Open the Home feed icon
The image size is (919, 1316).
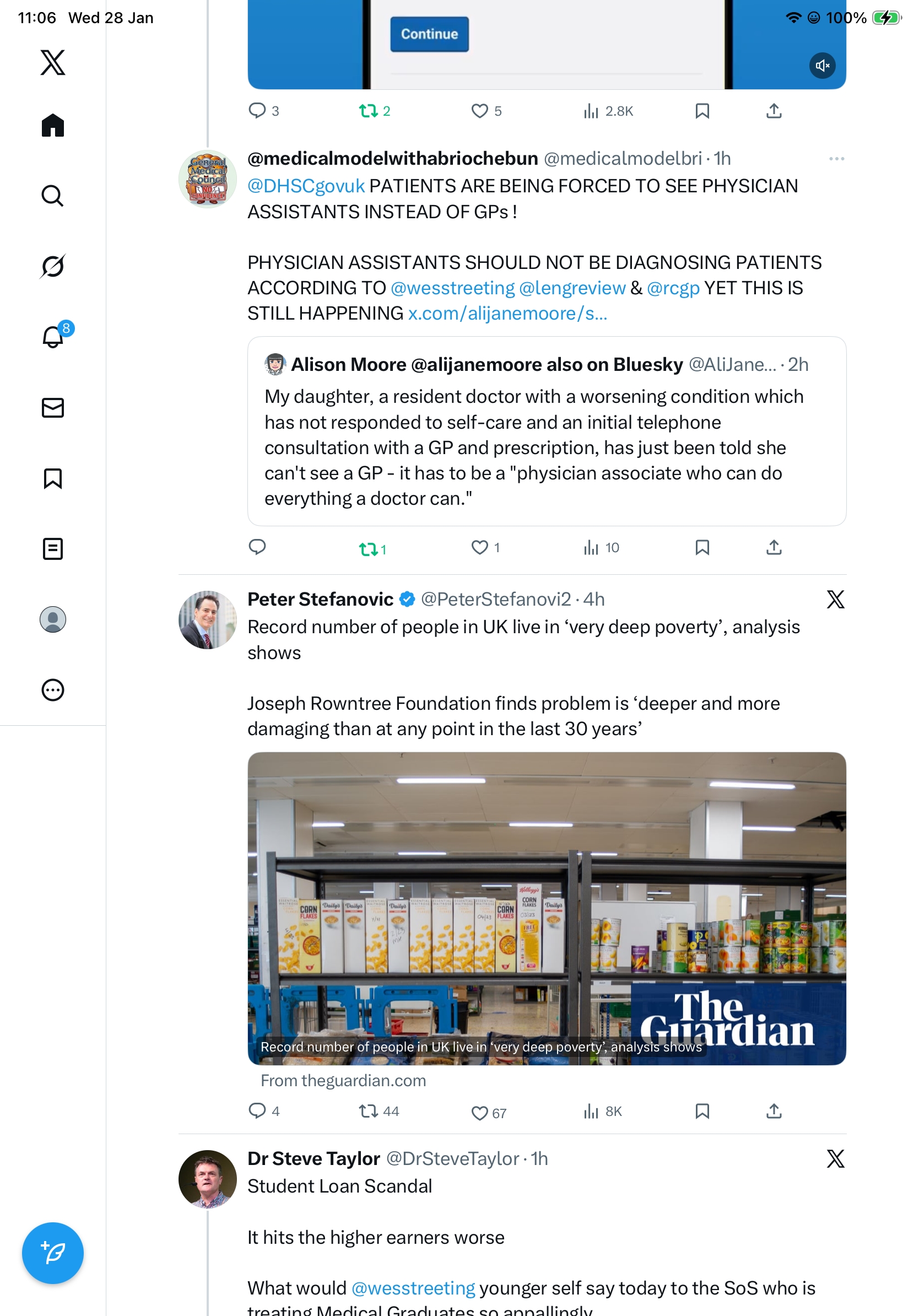[x=53, y=126]
